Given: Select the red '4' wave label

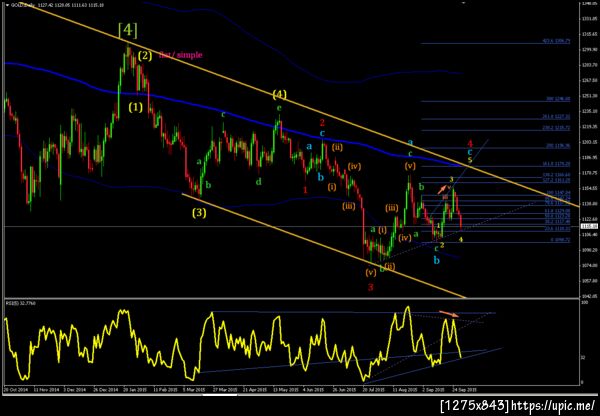Looking at the screenshot, I should [471, 144].
